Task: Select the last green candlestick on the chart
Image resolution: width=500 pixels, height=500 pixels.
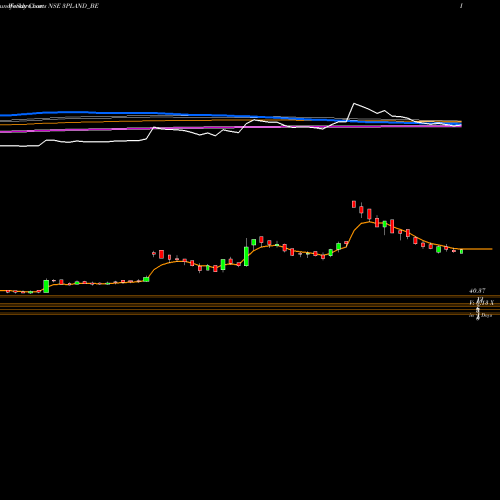Action: coord(461,251)
